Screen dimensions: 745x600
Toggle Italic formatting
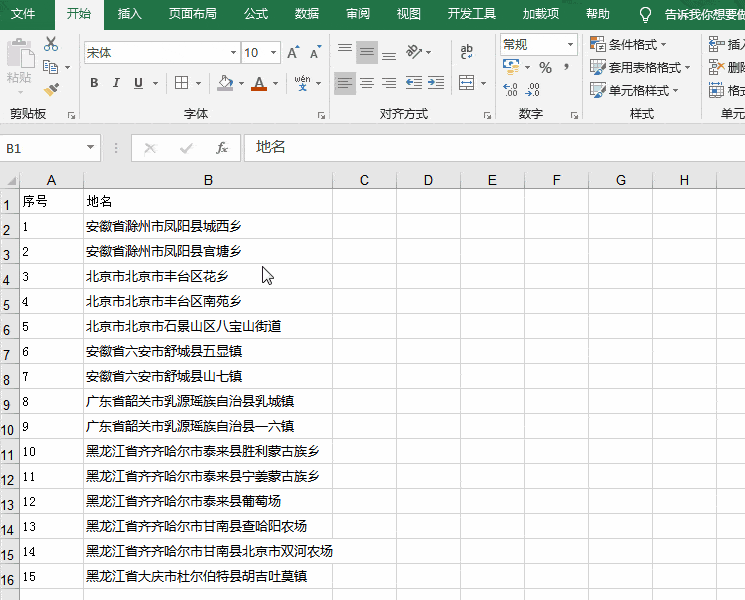[x=116, y=83]
